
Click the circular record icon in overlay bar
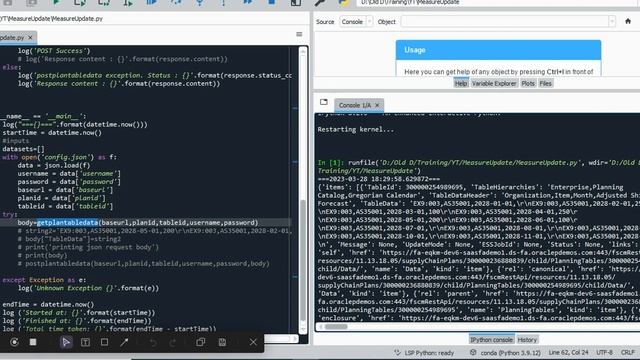[14, 342]
